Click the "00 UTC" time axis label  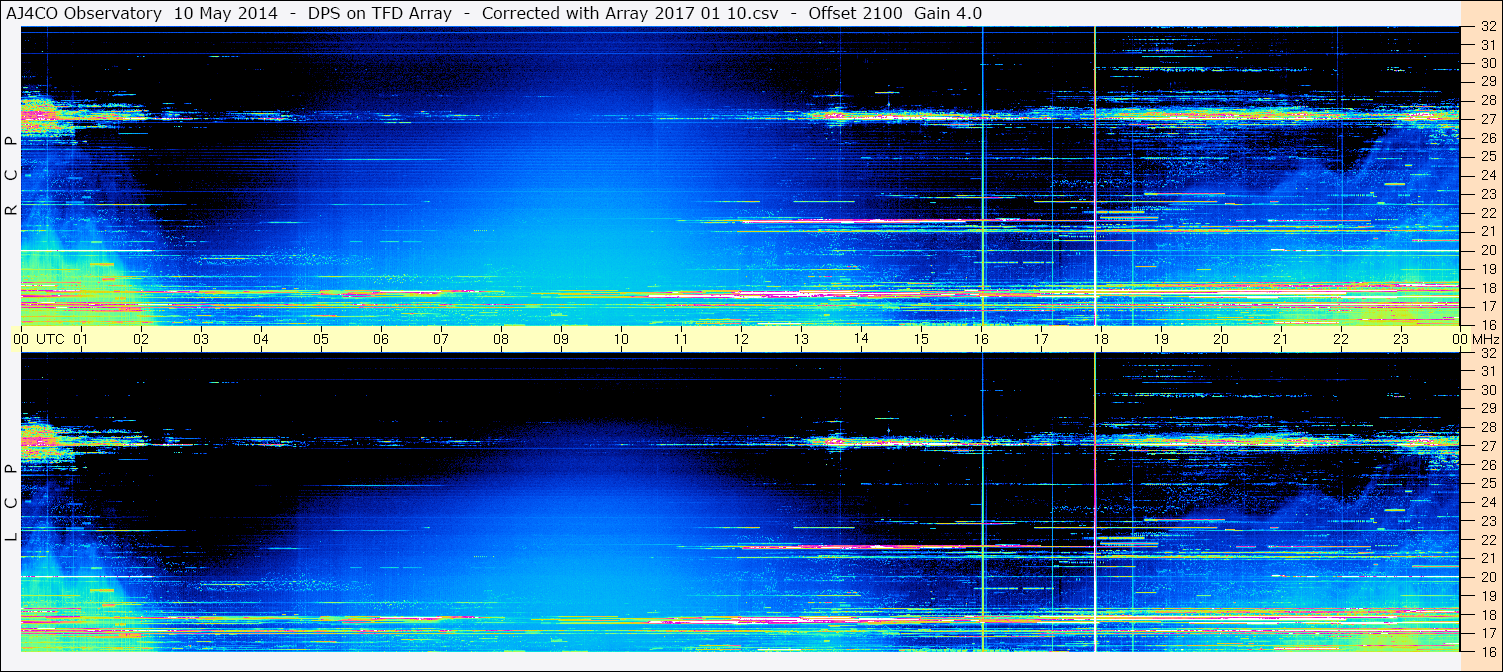point(39,339)
